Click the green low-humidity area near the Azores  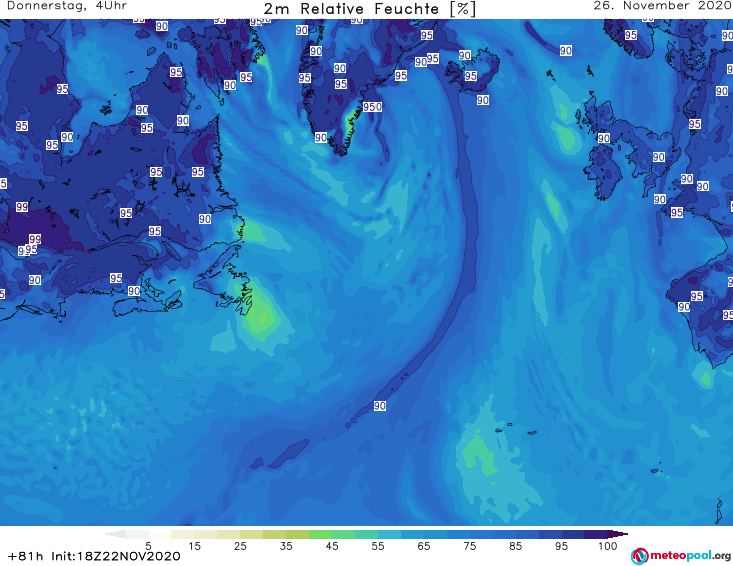(479, 453)
